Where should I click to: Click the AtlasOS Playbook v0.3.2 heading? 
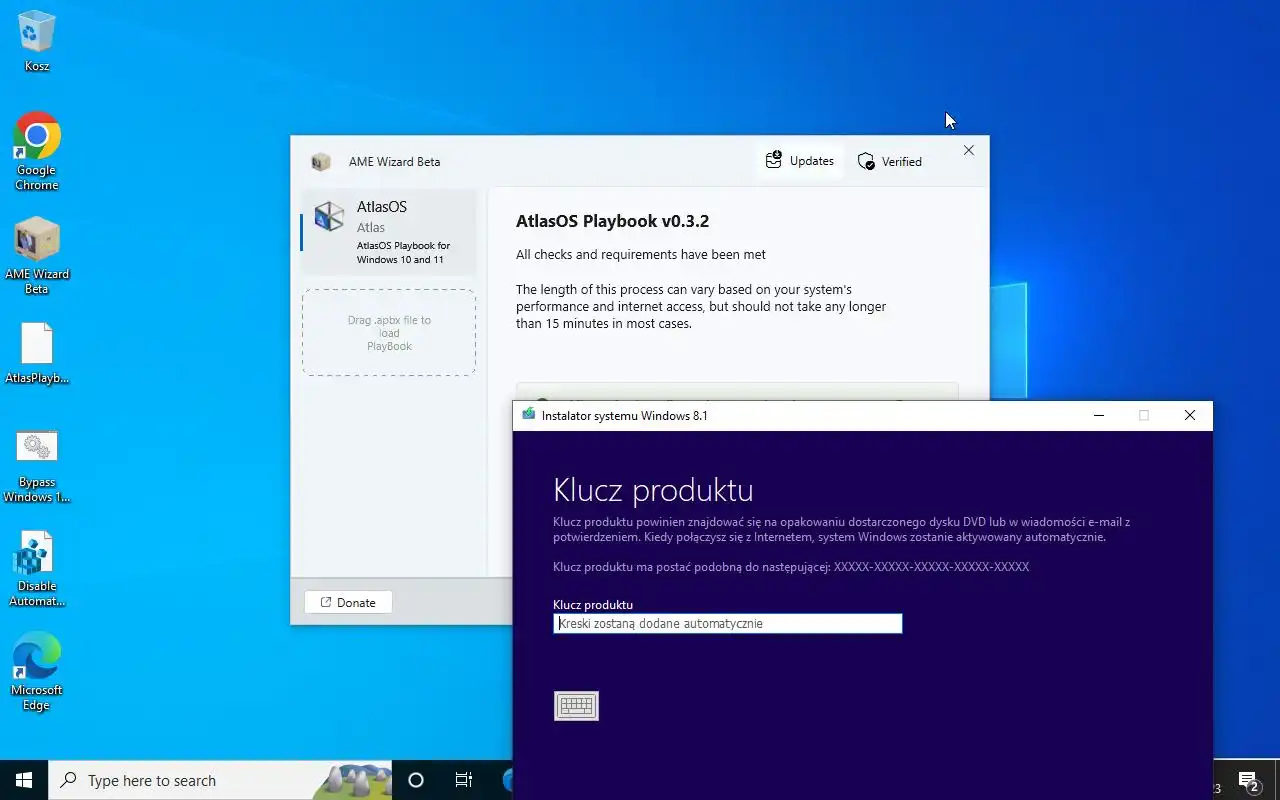coord(612,221)
